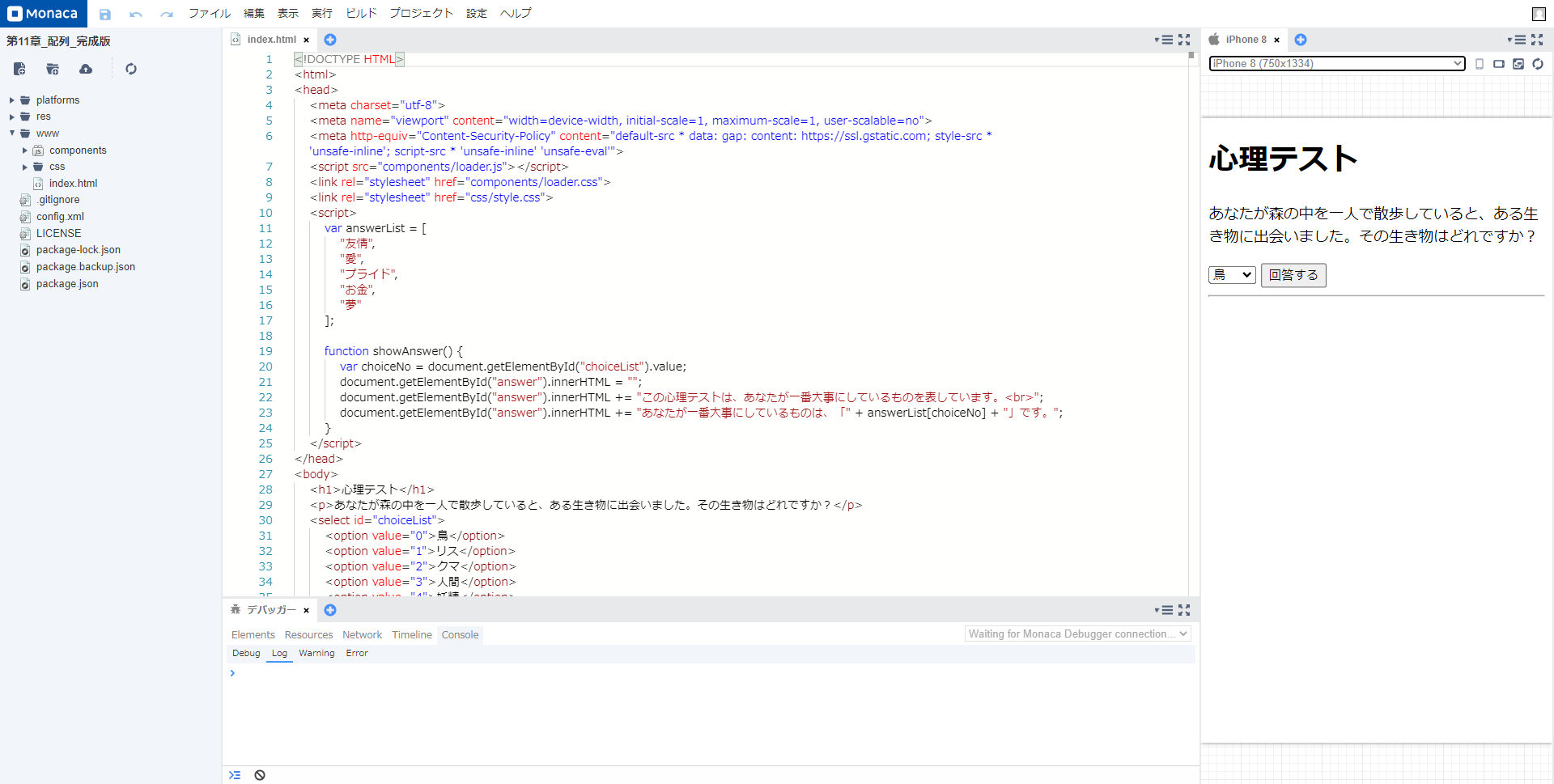This screenshot has height=784, width=1554.
Task: Open the ビルド menu
Action: tap(362, 14)
